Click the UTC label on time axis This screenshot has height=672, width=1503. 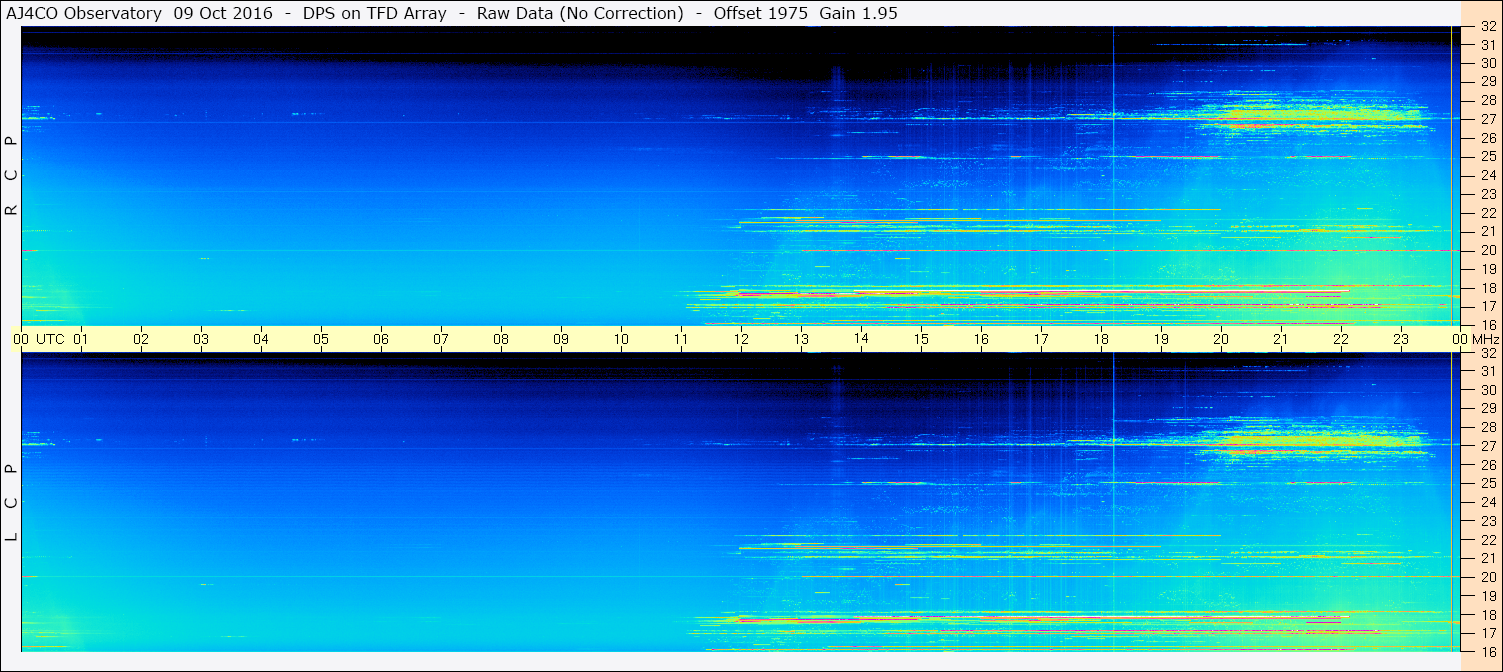pos(50,339)
